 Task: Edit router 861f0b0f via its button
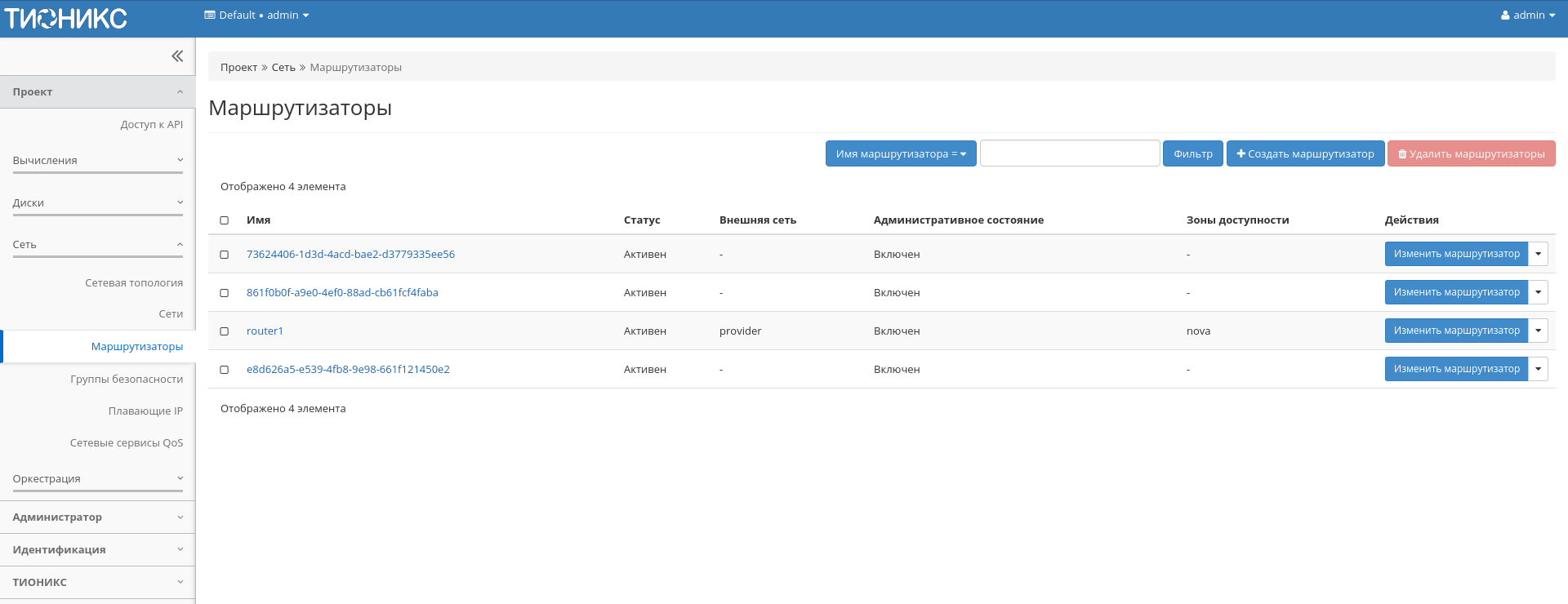coord(1456,292)
